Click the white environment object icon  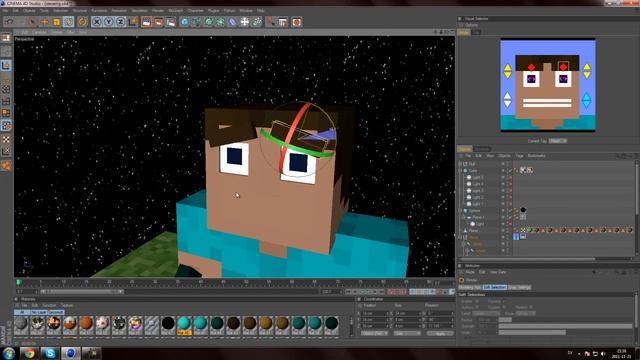pyautogui.click(x=244, y=22)
